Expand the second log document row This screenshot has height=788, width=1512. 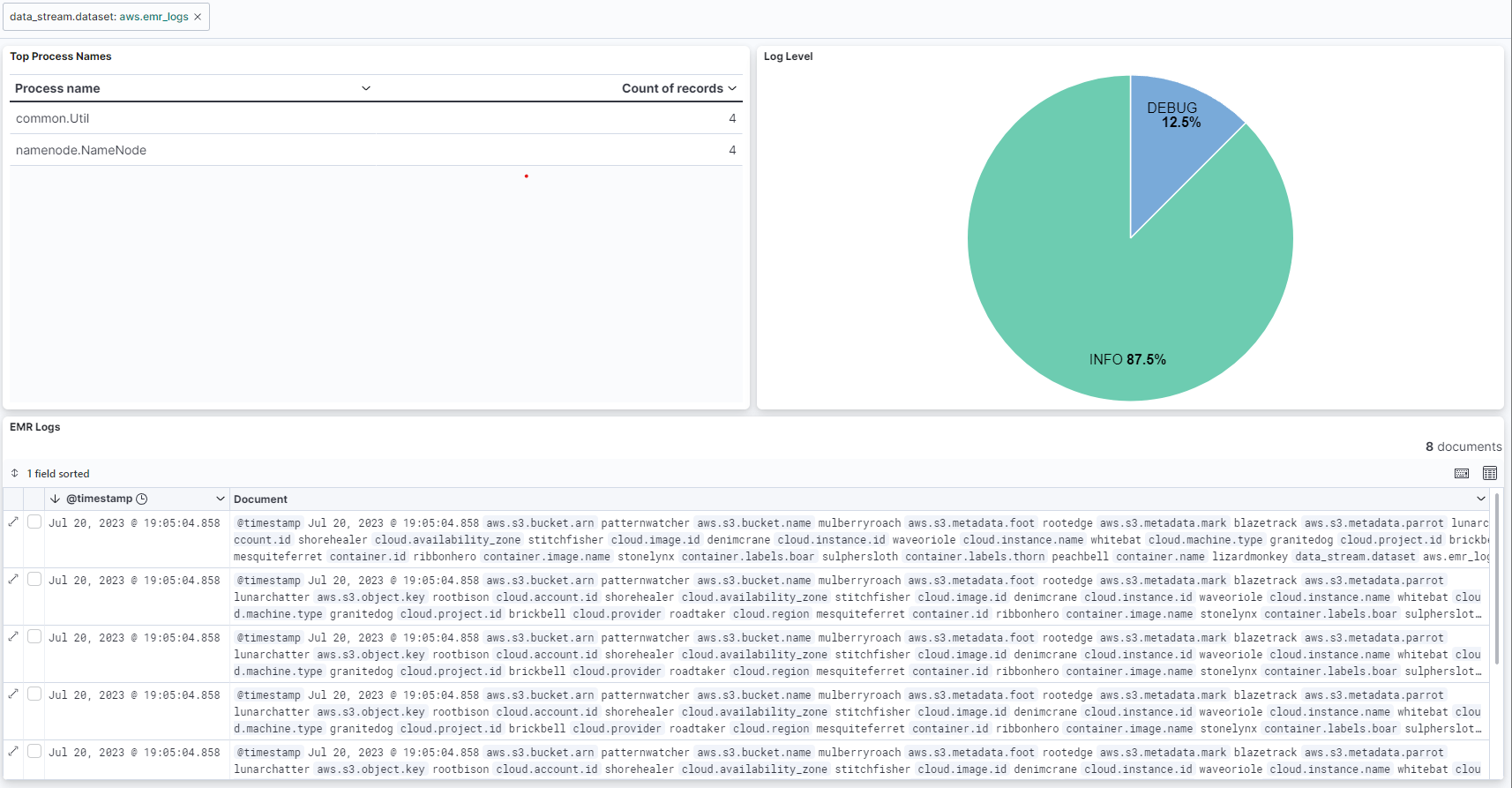[13, 580]
